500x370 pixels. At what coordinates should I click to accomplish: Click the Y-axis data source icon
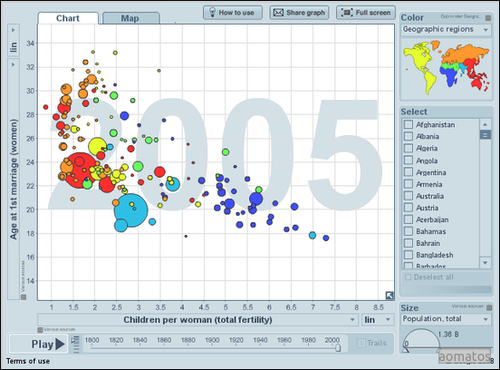tap(23, 297)
